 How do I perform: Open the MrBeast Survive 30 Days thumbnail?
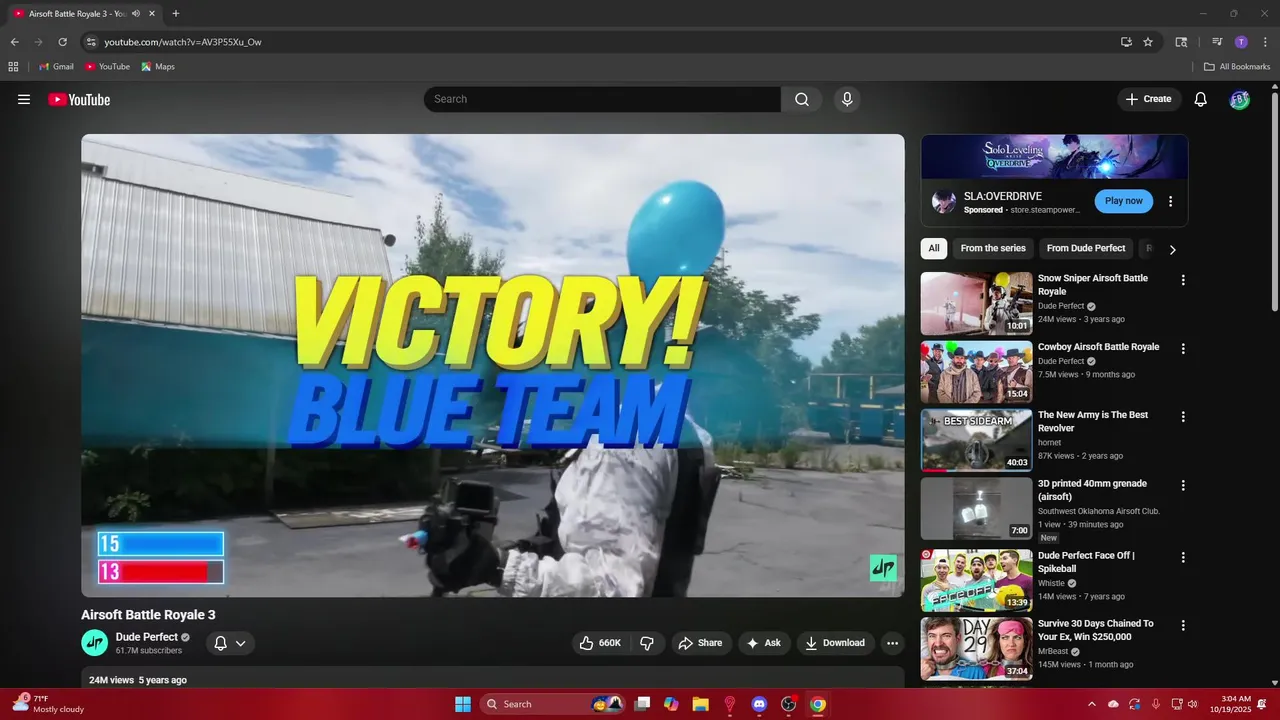point(977,648)
